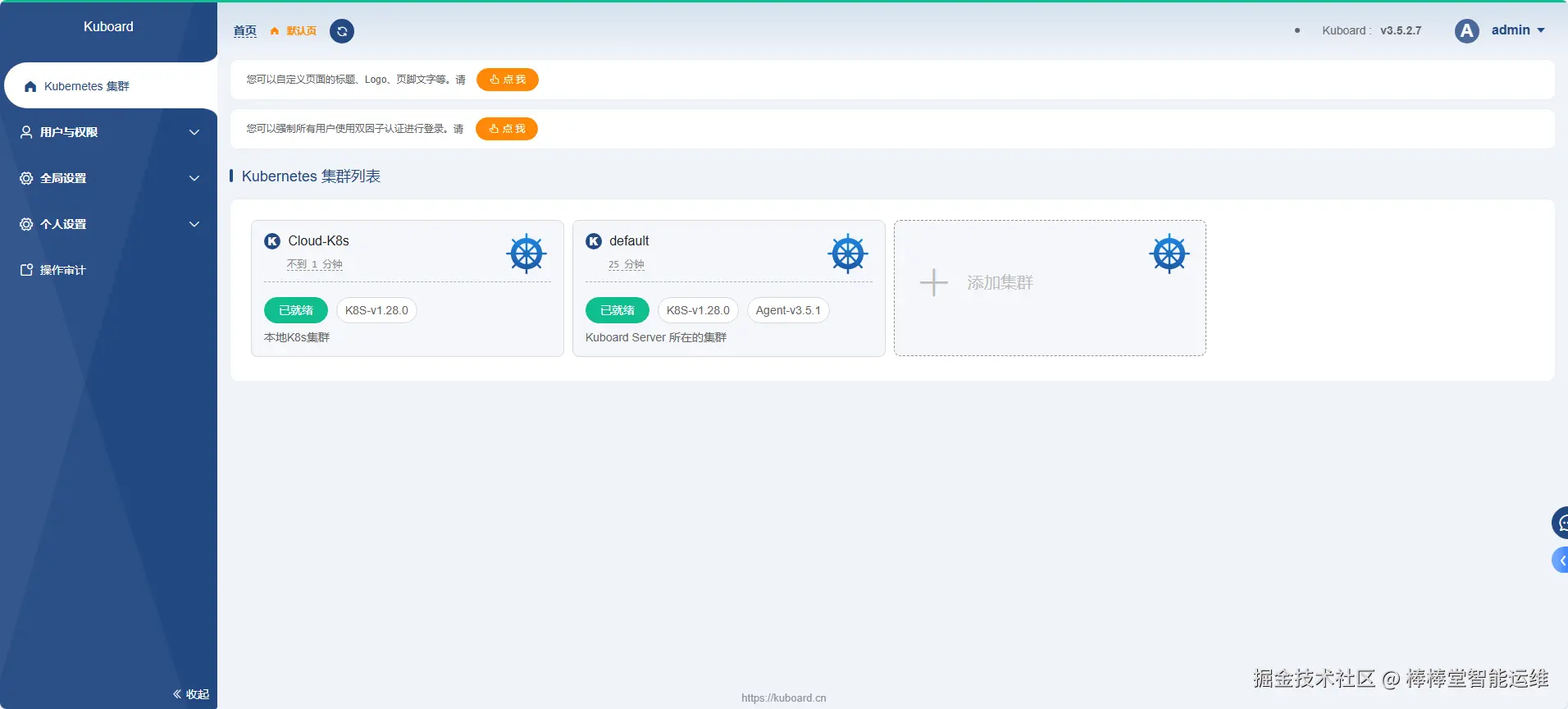Click 点我 button for customizing page title
The width and height of the screenshot is (1568, 709).
[x=508, y=80]
